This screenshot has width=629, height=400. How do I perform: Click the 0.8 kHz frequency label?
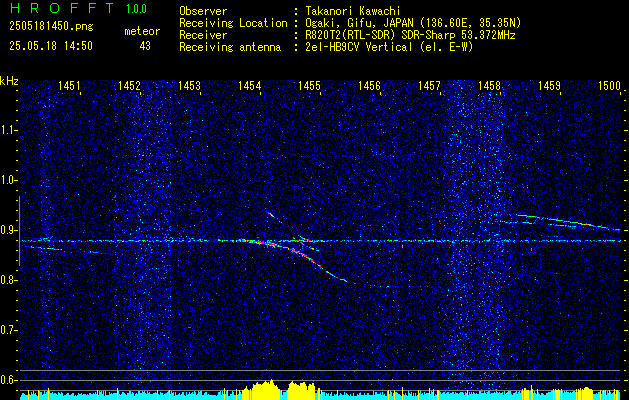pyautogui.click(x=7, y=280)
